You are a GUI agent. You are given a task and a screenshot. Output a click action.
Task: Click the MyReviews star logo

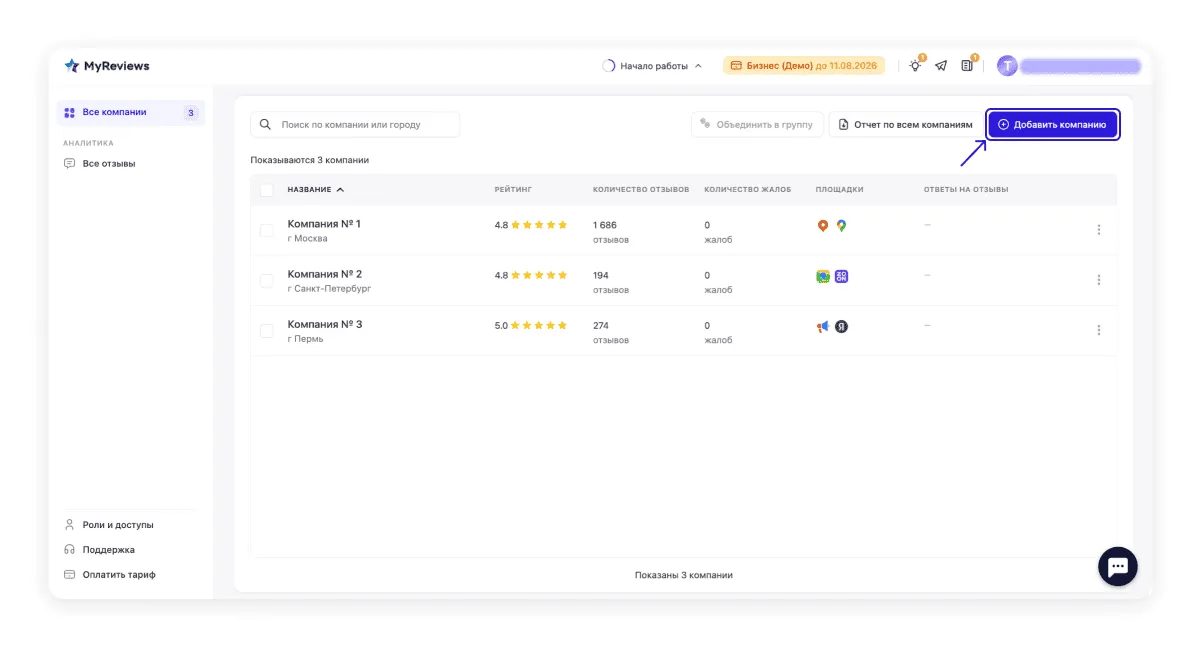(72, 66)
